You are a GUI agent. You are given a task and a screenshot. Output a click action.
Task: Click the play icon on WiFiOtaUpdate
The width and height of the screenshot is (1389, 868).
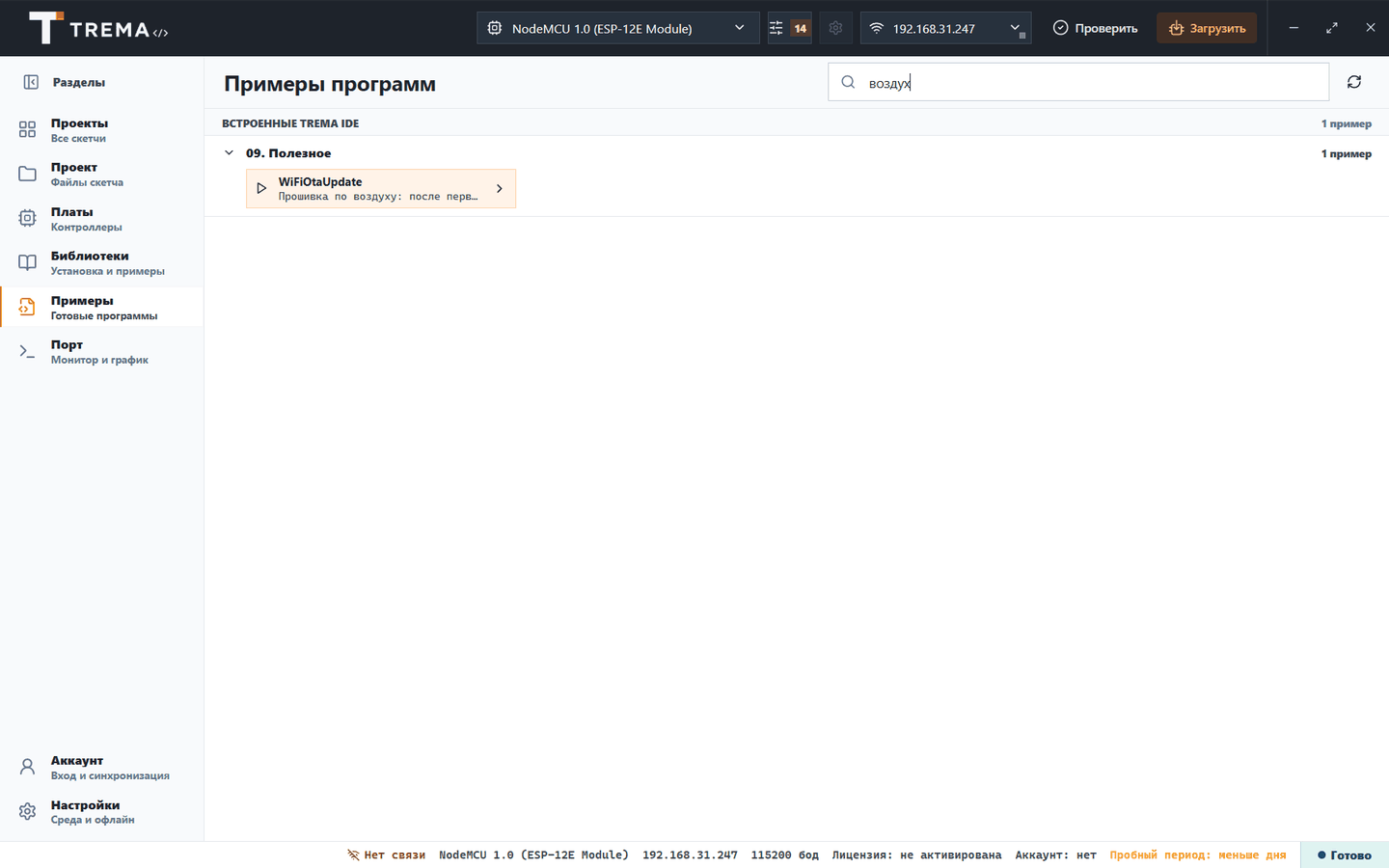261,188
